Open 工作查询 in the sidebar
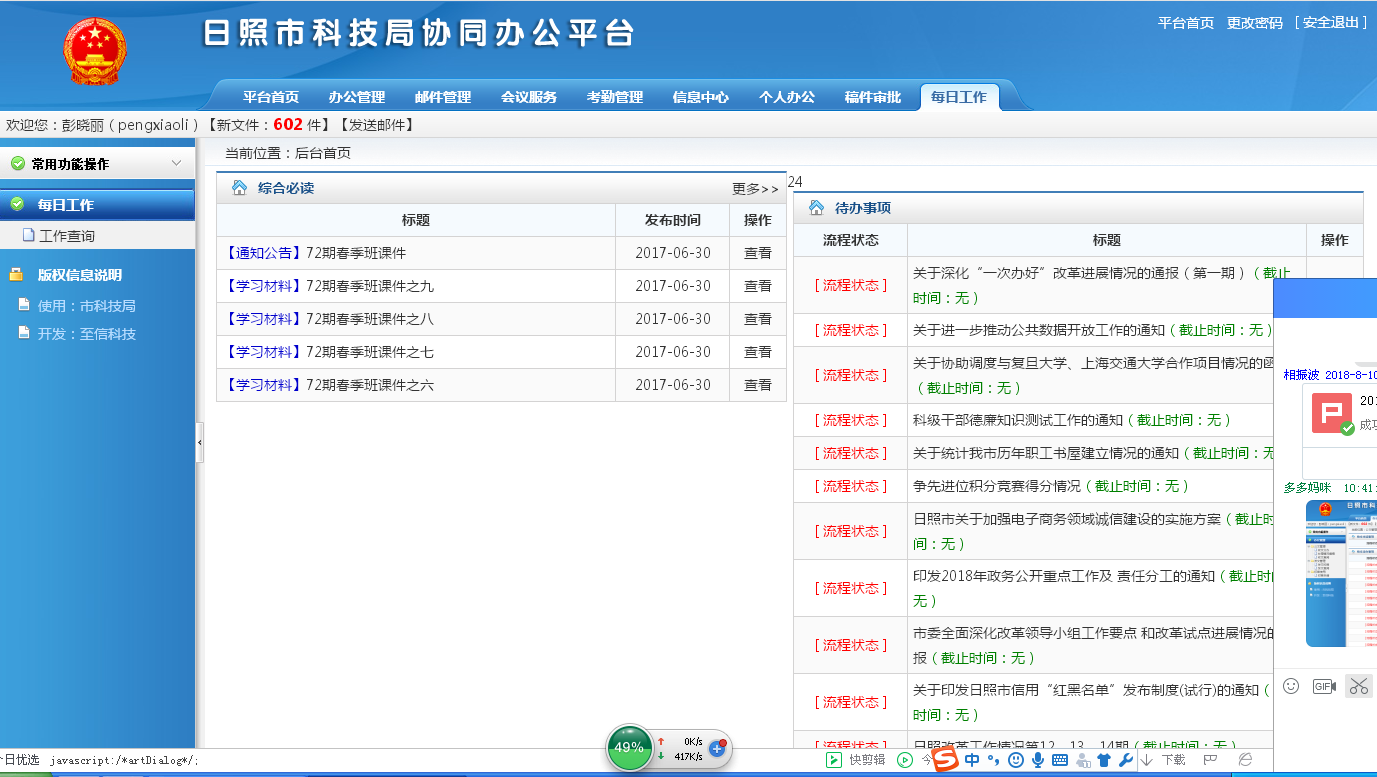Viewport: 1377px width, 777px height. pos(67,236)
